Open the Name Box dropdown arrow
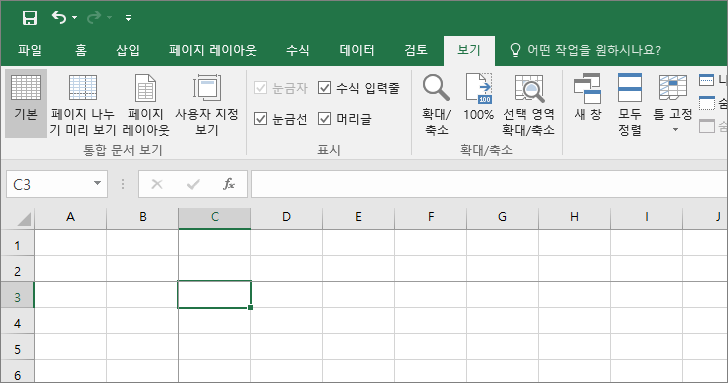Screen dimensions: 728x383 point(97,183)
